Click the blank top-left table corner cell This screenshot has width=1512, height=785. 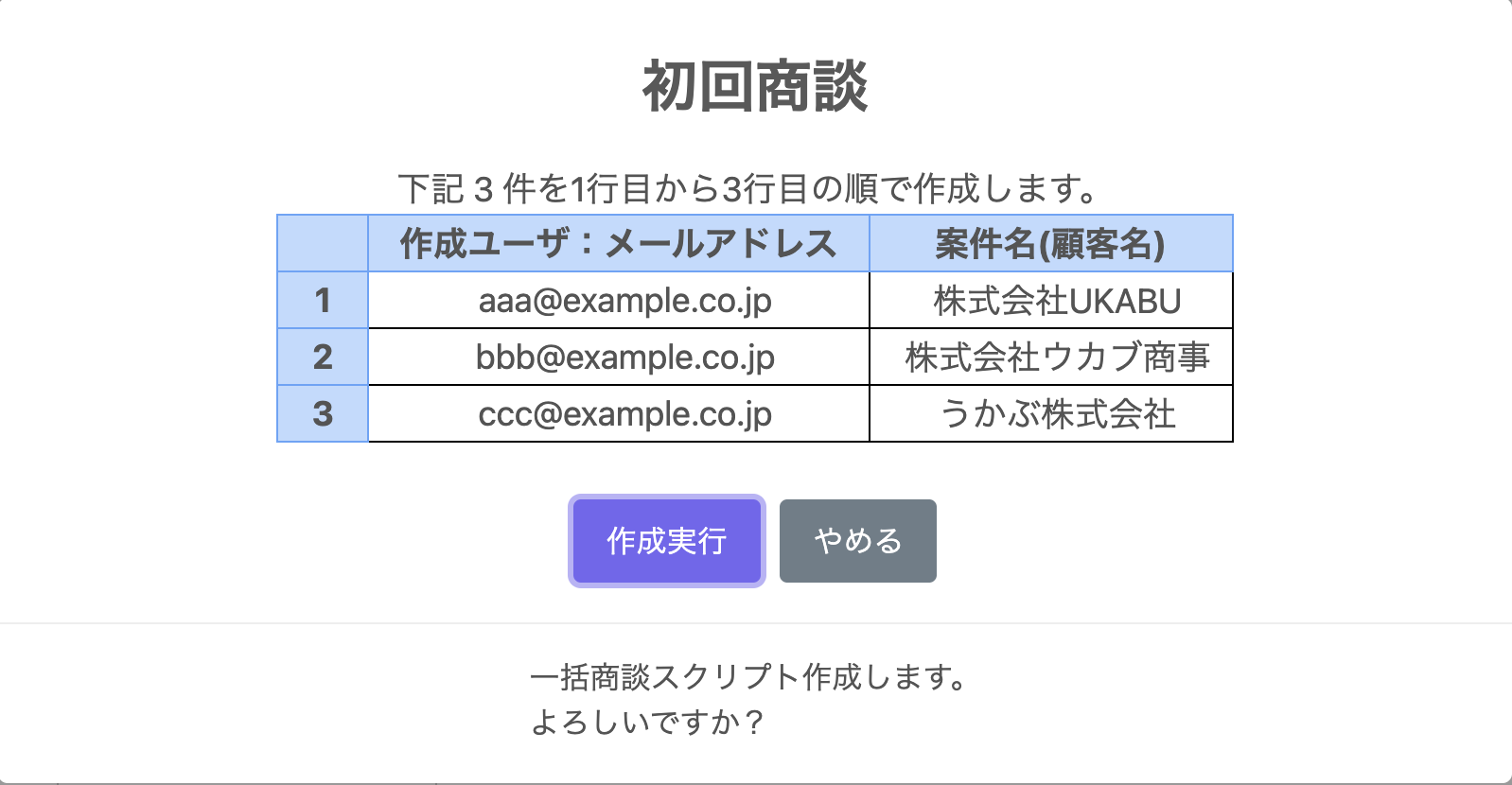[323, 244]
